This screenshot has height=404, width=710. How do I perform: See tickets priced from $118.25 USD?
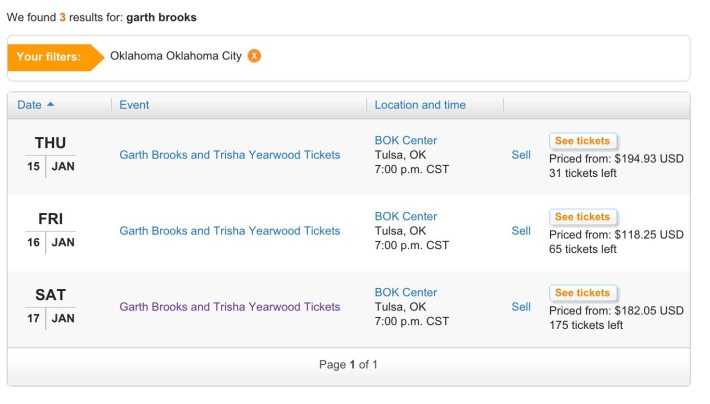pos(583,217)
